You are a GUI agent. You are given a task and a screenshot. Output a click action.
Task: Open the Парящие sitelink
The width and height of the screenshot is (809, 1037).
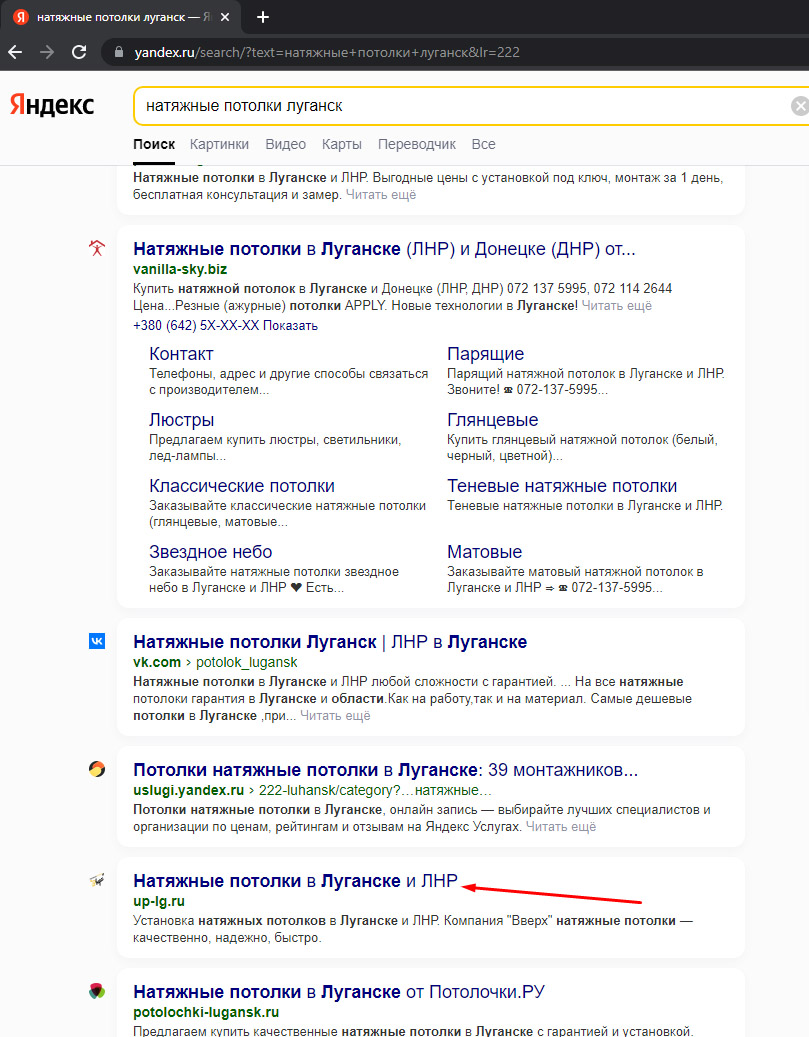pyautogui.click(x=486, y=354)
